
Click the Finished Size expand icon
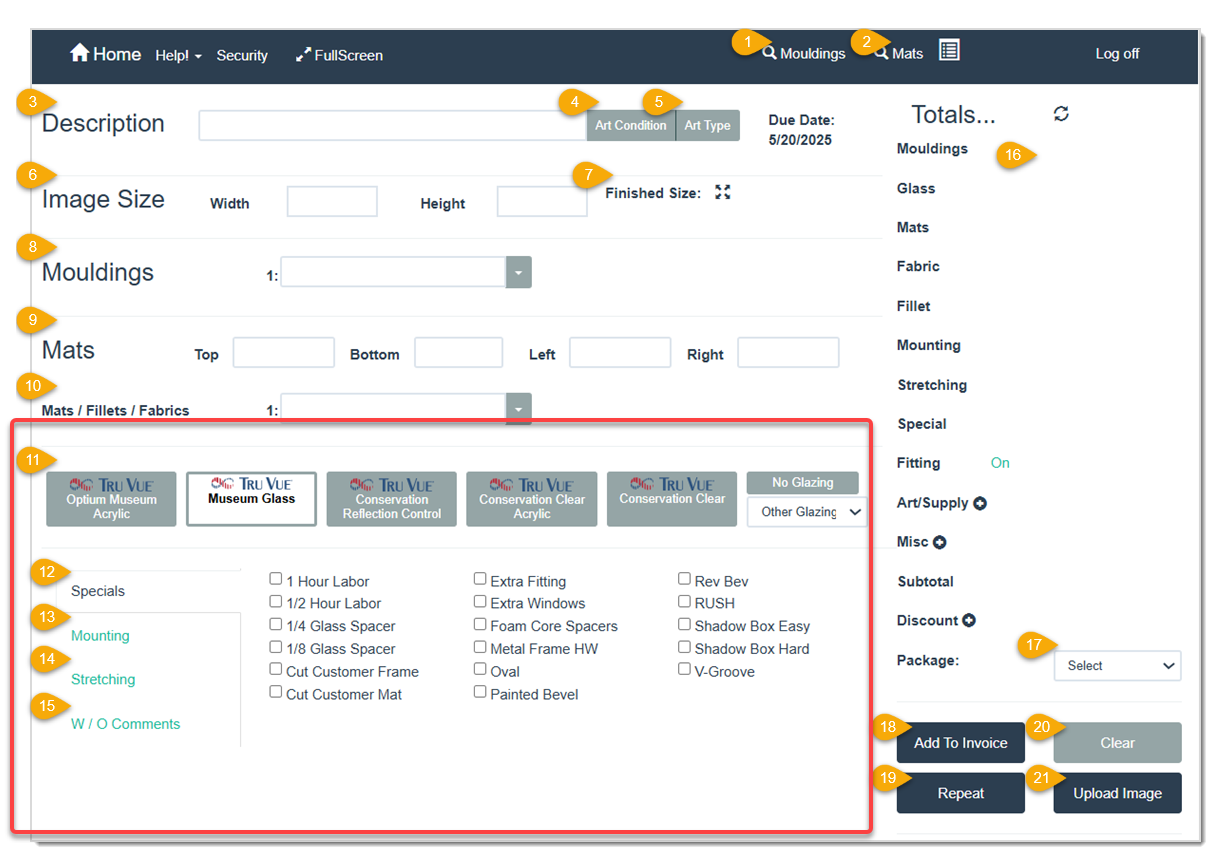723,193
